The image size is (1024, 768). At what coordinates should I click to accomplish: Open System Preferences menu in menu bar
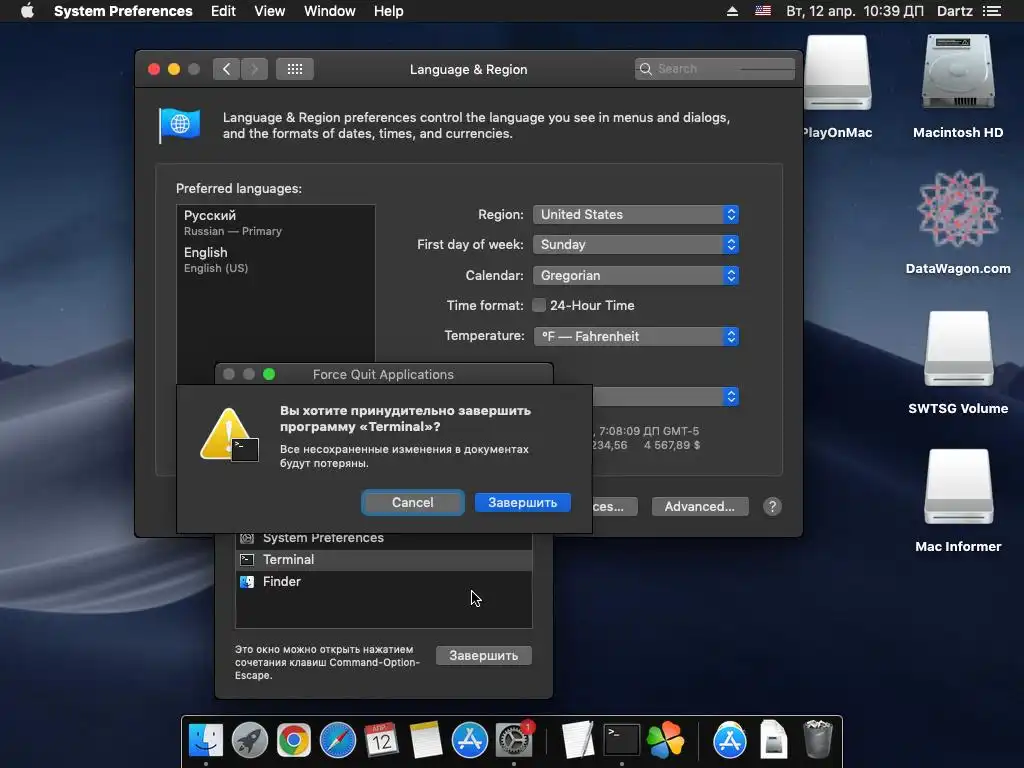click(123, 11)
